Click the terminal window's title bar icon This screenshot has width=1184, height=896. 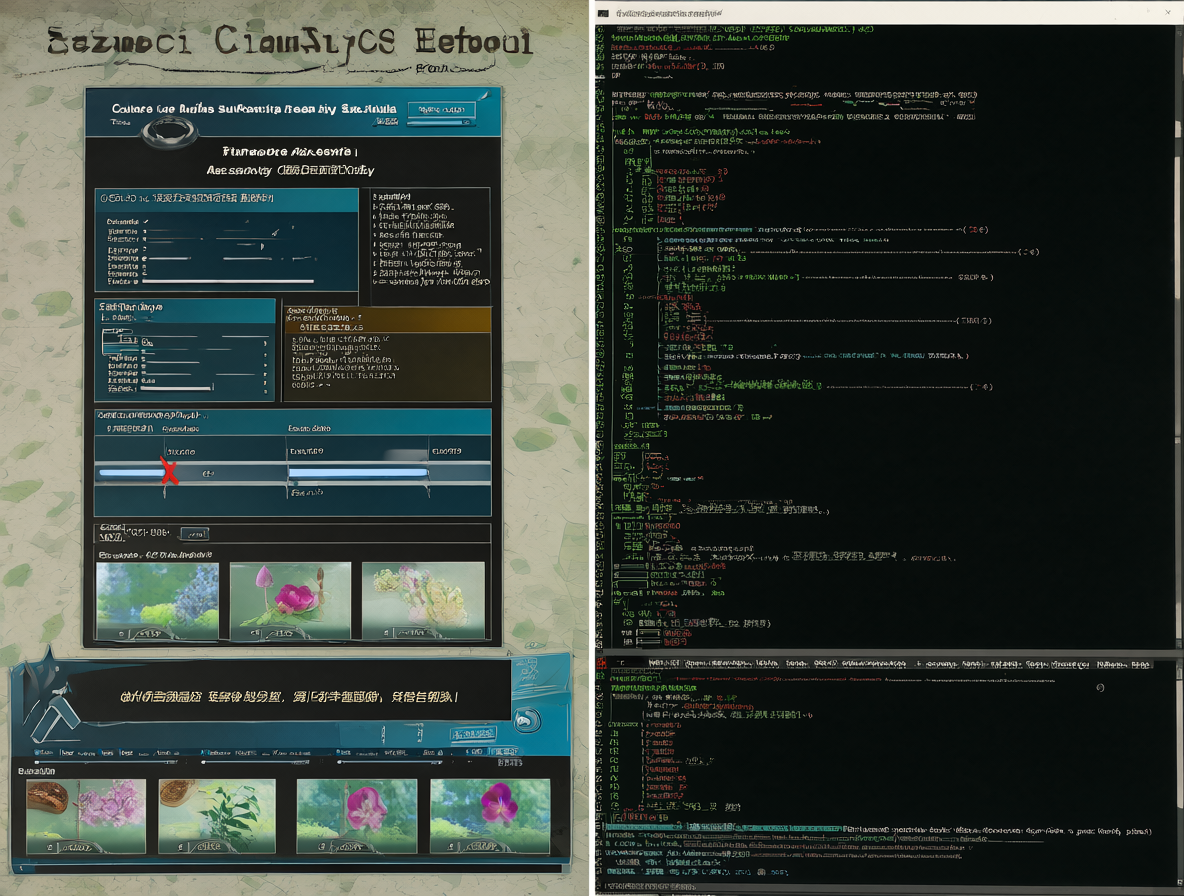click(603, 13)
